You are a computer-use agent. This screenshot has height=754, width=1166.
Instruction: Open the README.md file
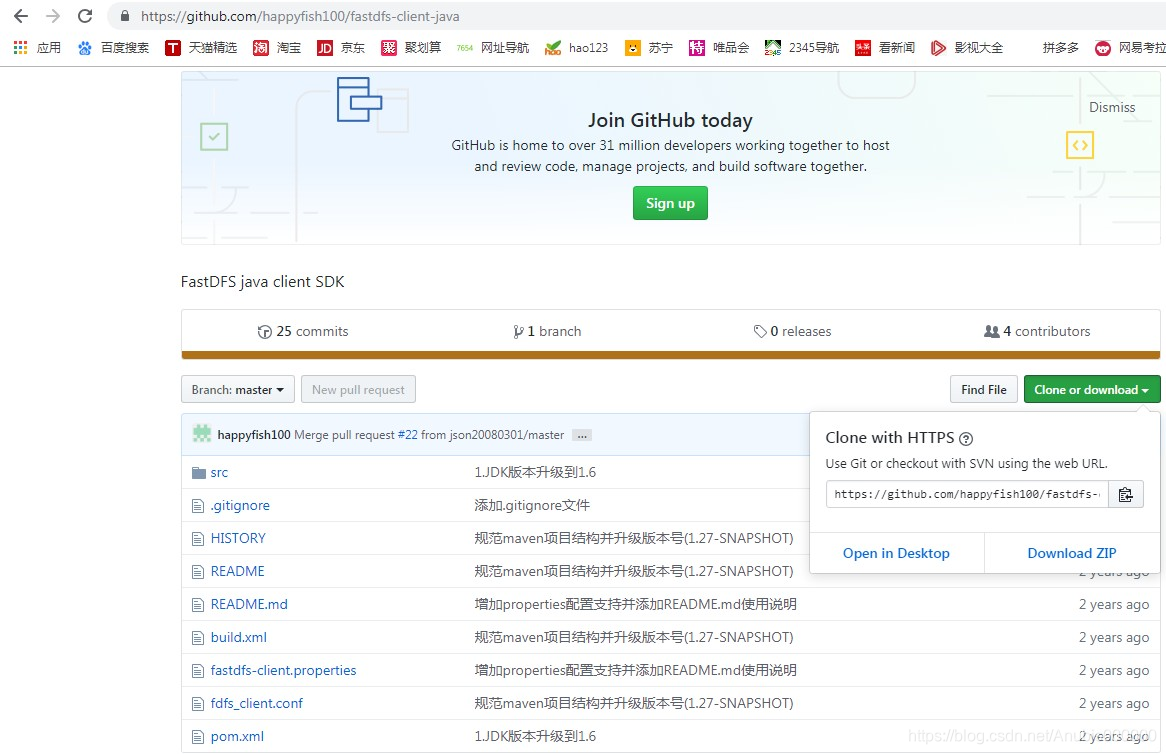(x=249, y=605)
